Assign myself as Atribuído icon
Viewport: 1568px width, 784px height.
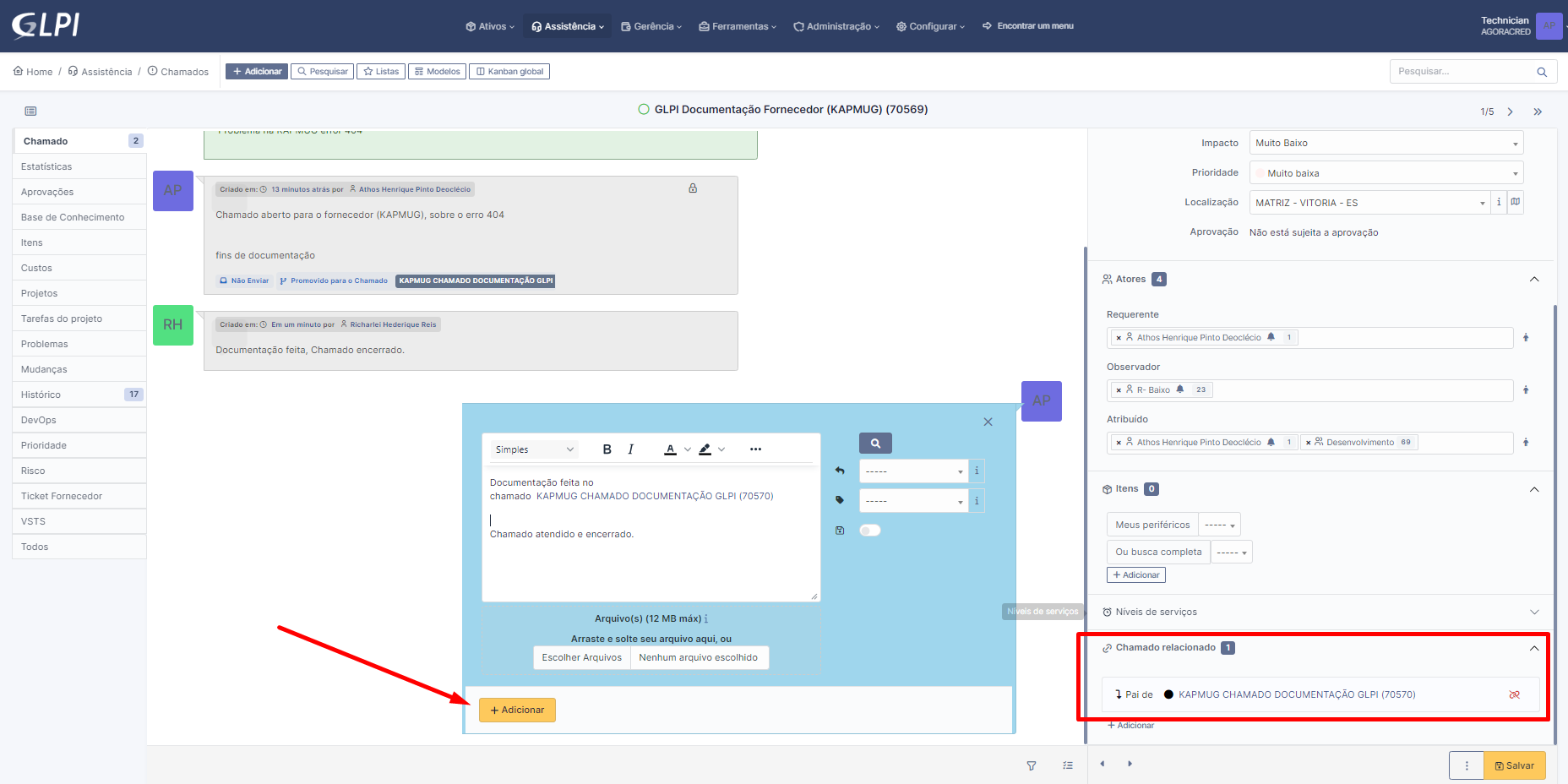tap(1526, 443)
